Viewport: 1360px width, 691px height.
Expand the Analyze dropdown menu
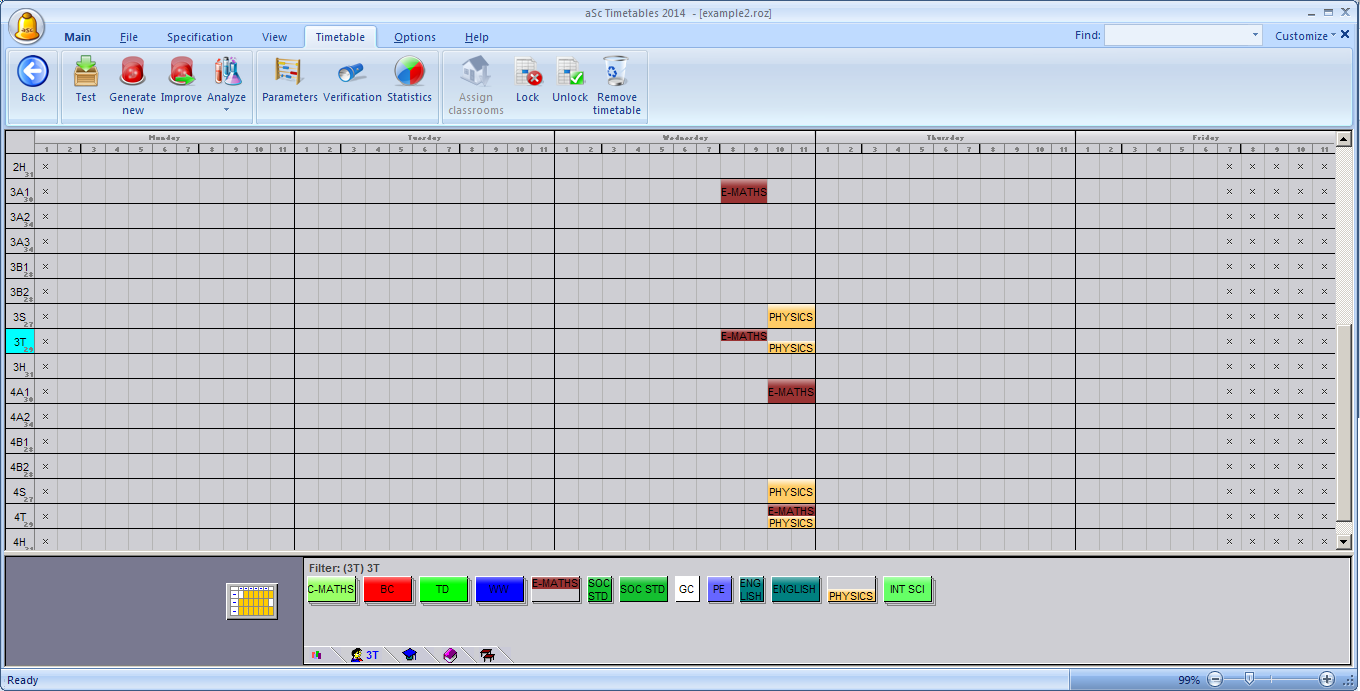coord(226,109)
